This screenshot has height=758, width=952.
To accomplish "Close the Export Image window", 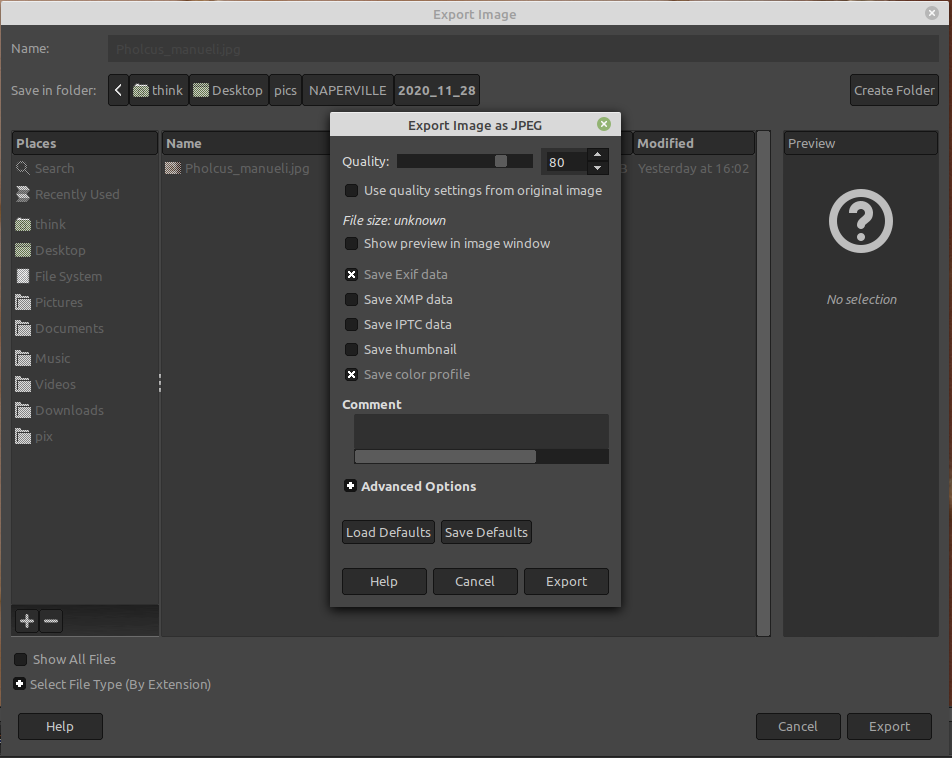I will (x=932, y=13).
